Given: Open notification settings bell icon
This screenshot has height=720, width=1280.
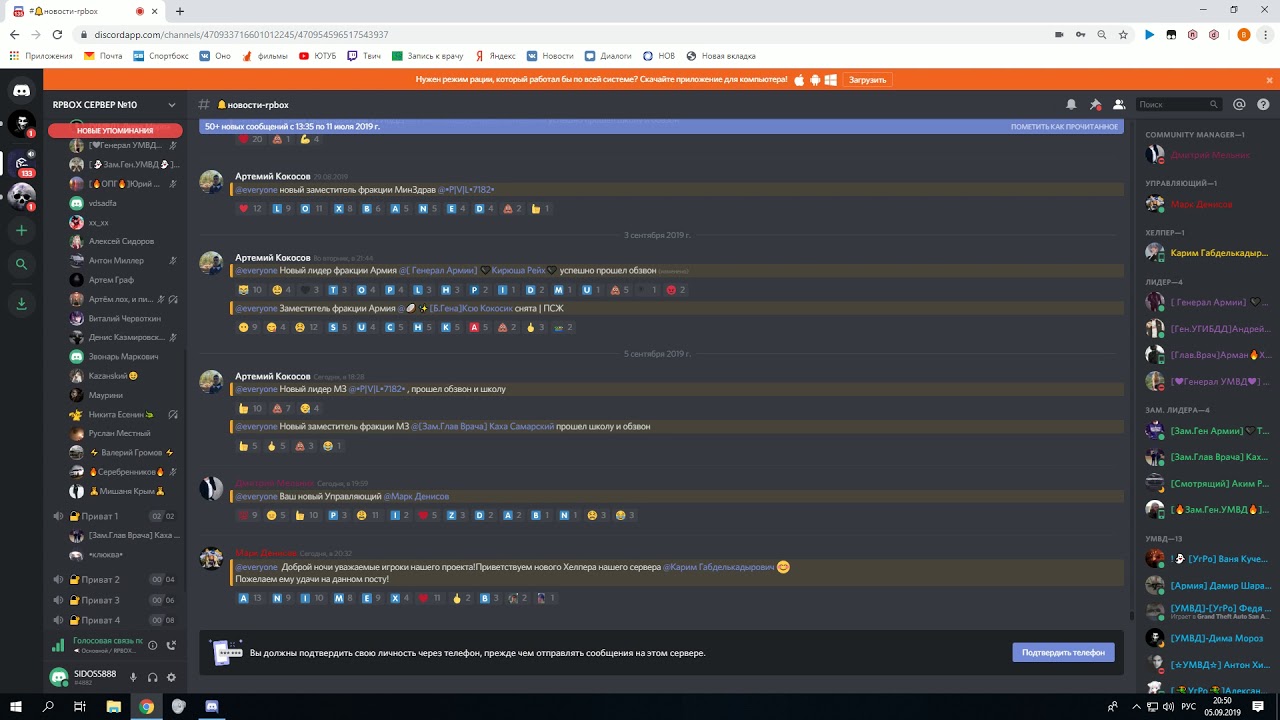Looking at the screenshot, I should coord(1071,104).
